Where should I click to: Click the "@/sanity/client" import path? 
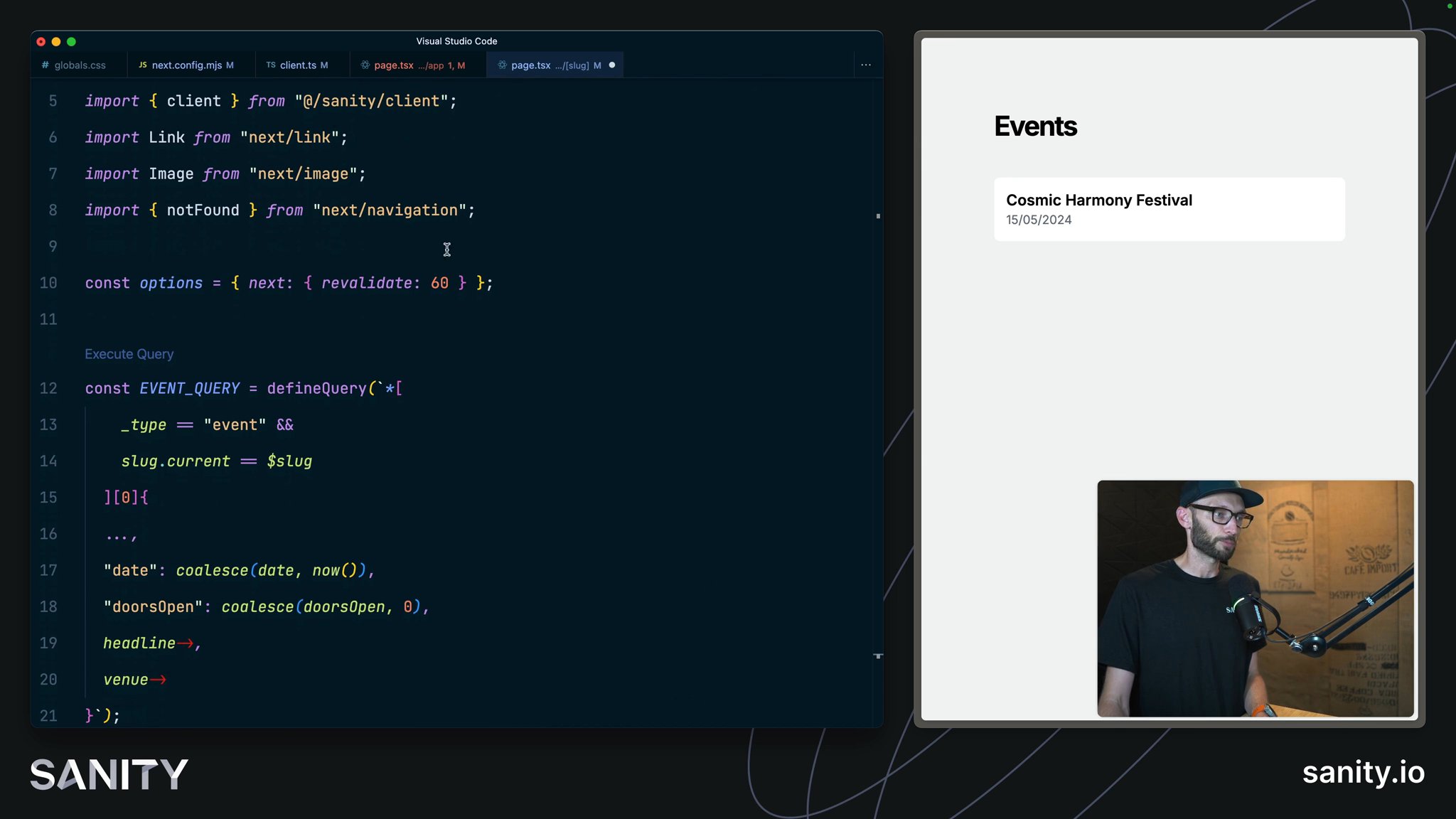point(371,101)
